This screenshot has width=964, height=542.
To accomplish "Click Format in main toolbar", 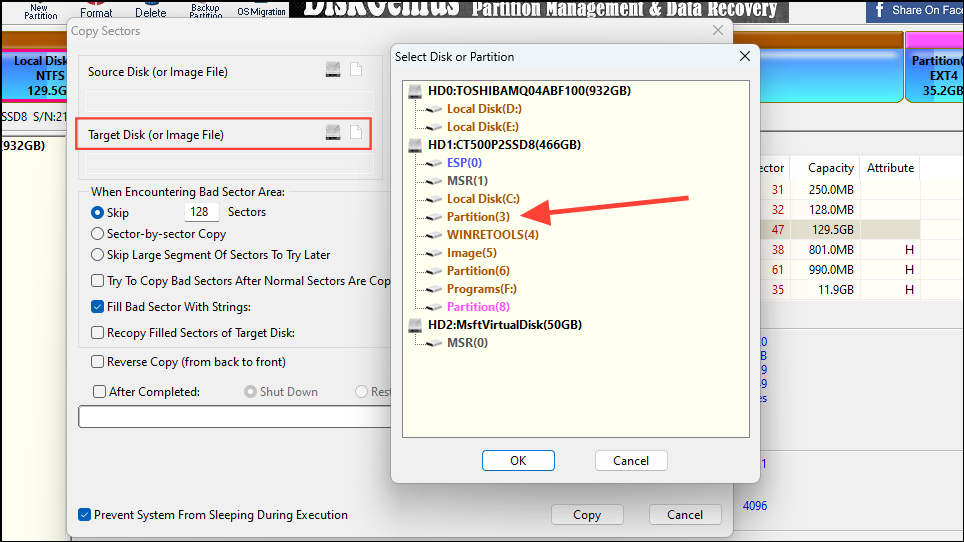I will point(96,9).
